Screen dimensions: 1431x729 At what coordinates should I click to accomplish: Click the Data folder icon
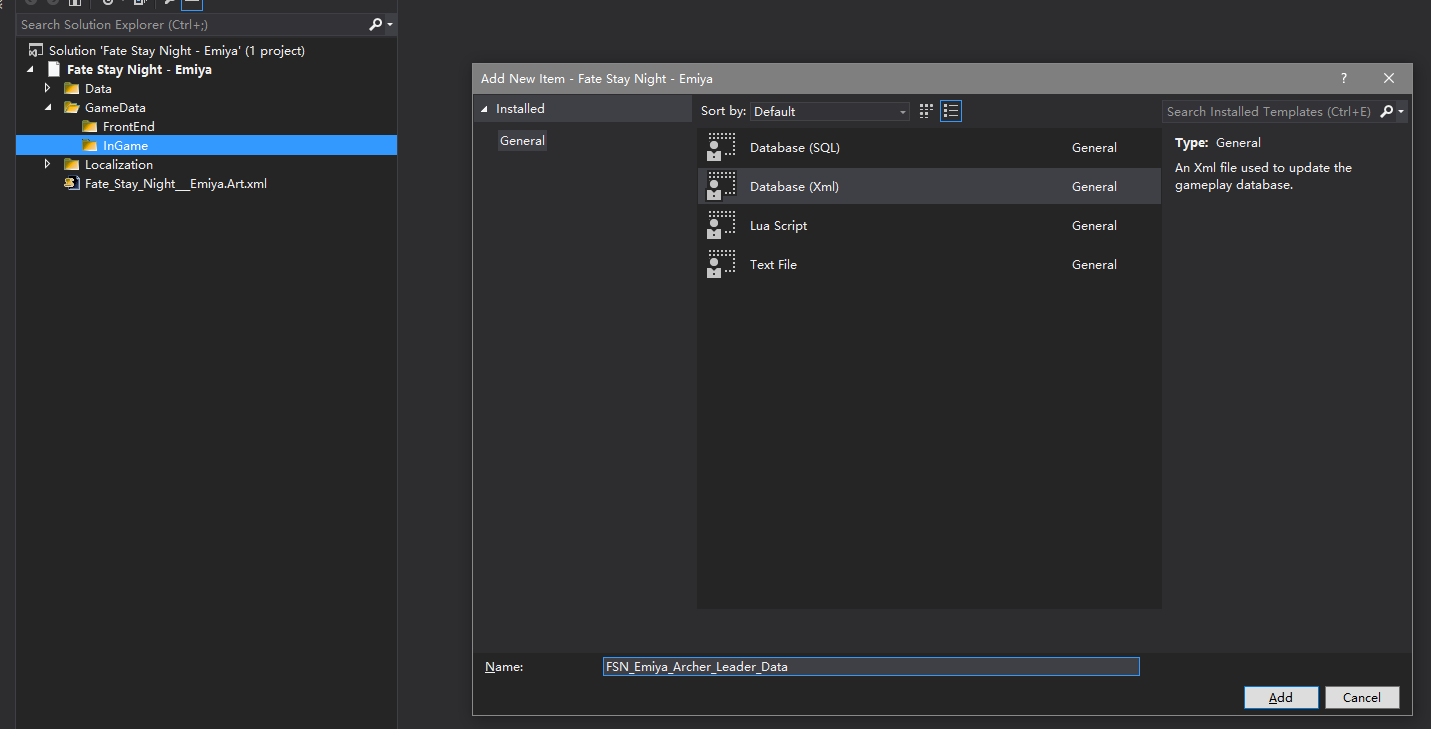72,89
